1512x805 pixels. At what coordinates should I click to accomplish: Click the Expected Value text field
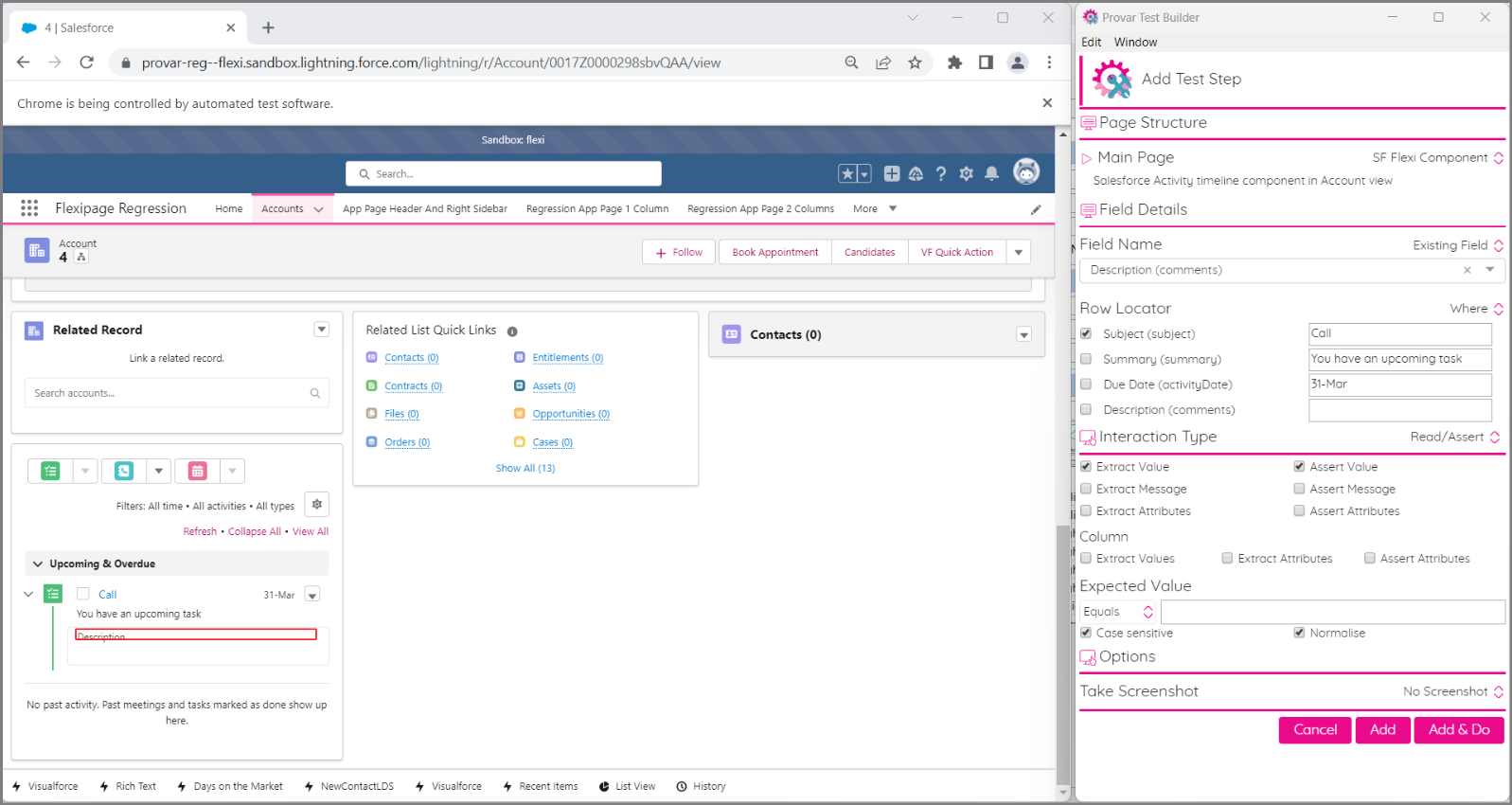pos(1333,612)
